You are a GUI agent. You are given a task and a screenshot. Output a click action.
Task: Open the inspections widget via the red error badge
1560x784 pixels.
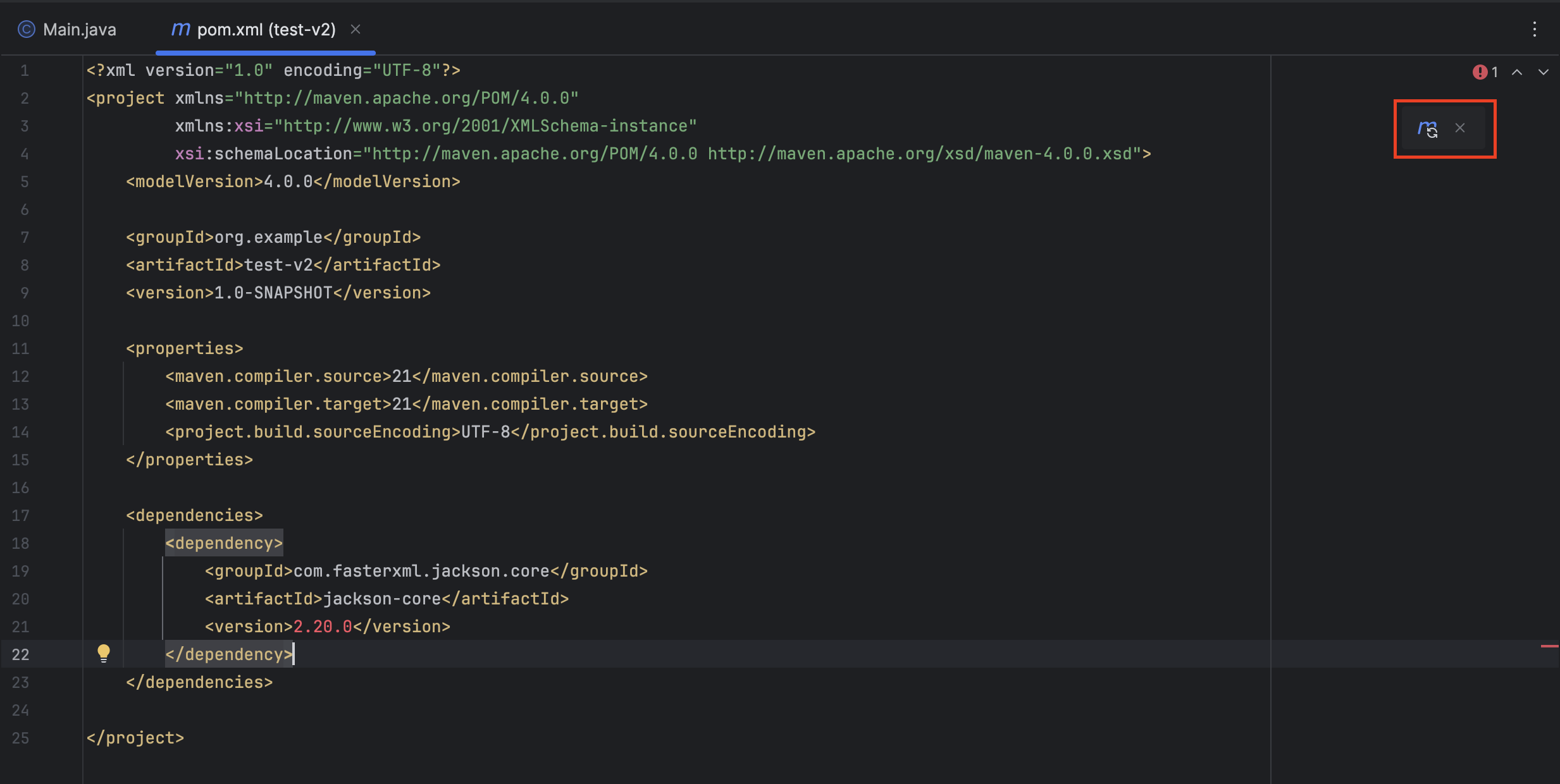coord(1480,71)
